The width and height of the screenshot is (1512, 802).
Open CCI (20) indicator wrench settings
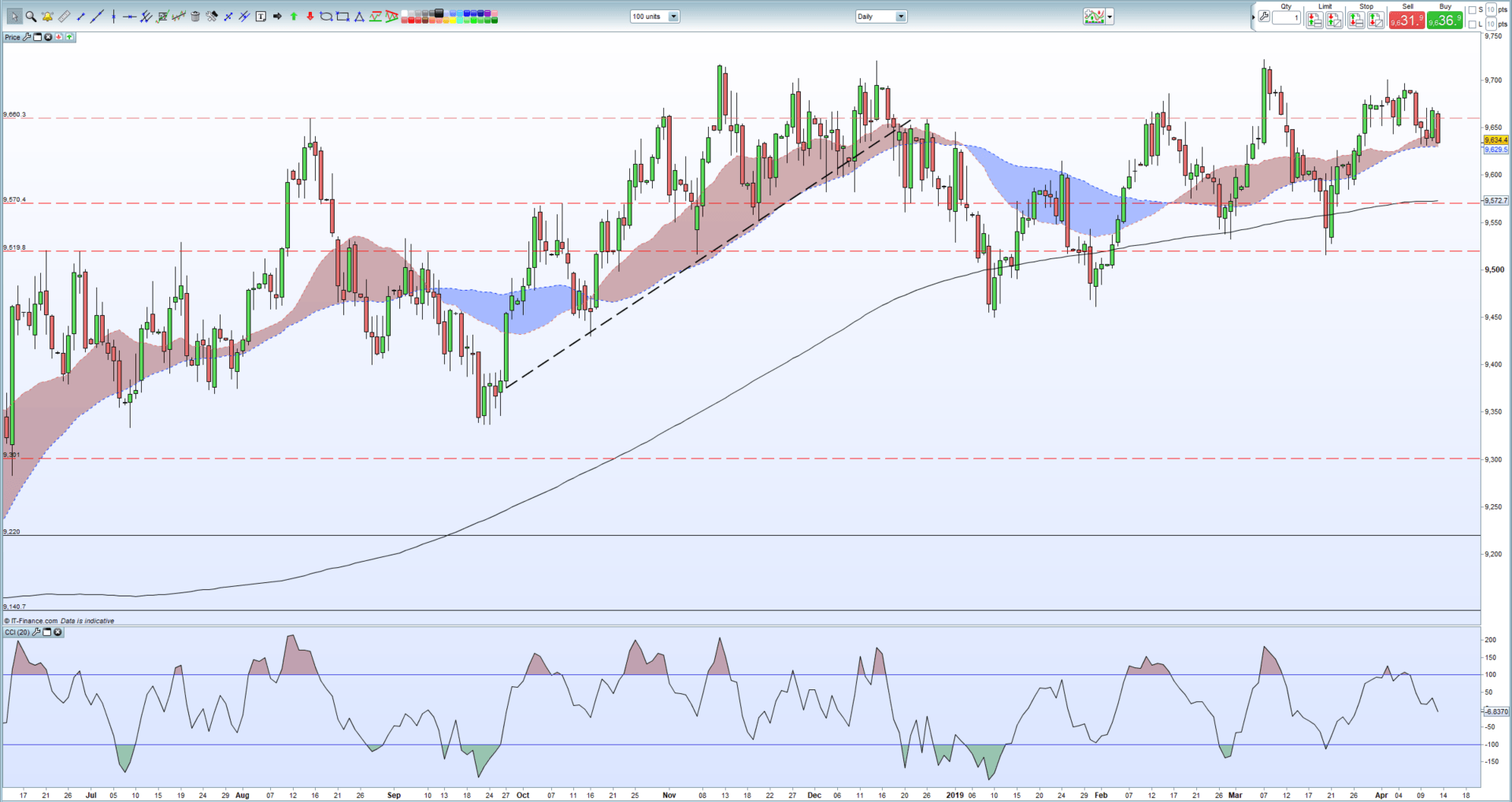[36, 632]
